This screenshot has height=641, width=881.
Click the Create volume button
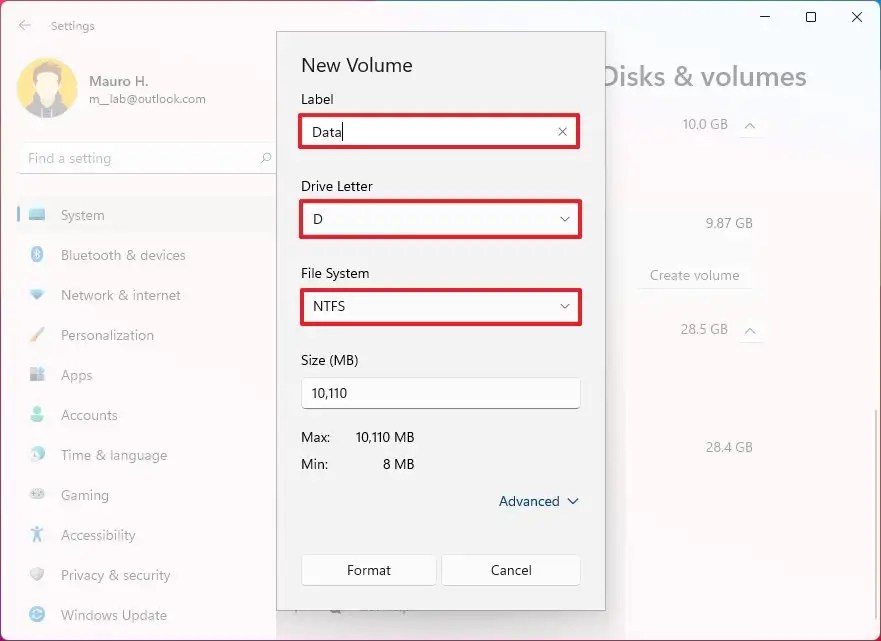click(x=695, y=275)
